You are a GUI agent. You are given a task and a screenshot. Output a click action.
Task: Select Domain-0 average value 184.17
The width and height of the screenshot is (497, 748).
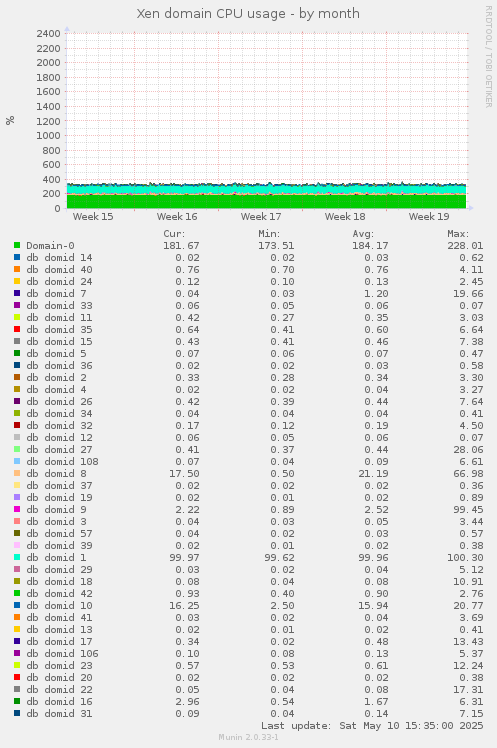(x=370, y=246)
